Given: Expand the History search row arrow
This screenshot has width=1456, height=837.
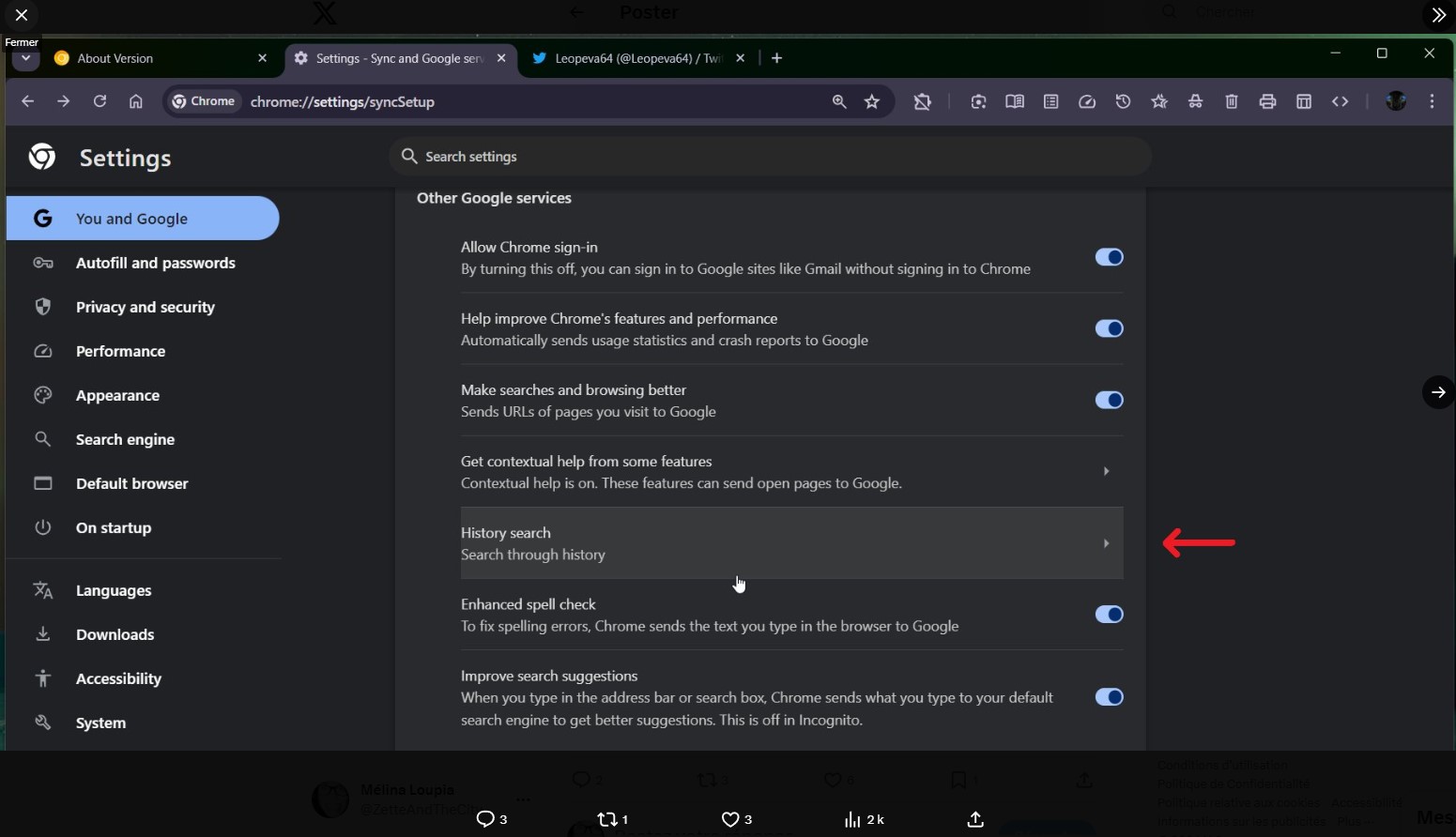Looking at the screenshot, I should [1106, 543].
